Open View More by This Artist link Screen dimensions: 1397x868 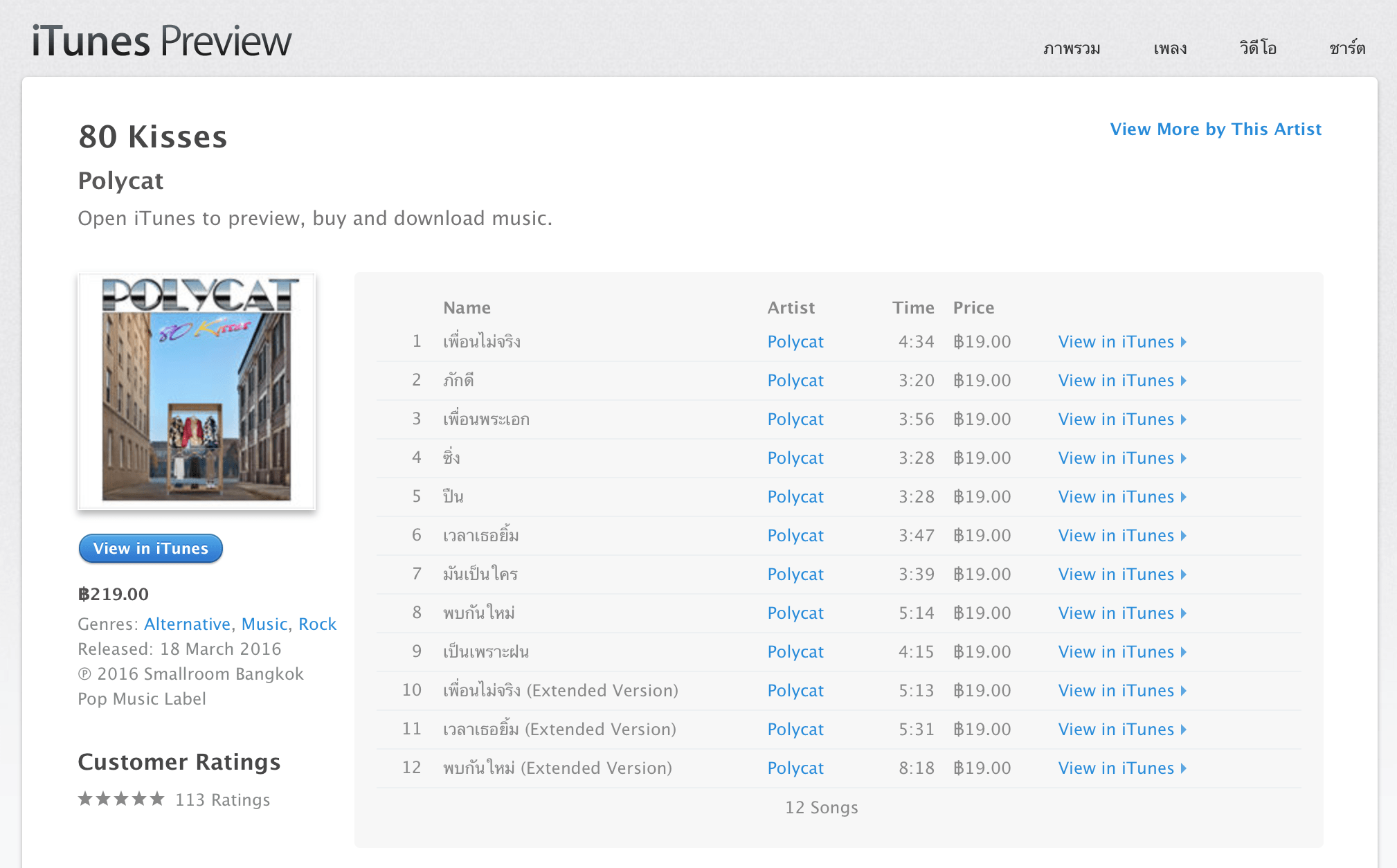pos(1216,129)
